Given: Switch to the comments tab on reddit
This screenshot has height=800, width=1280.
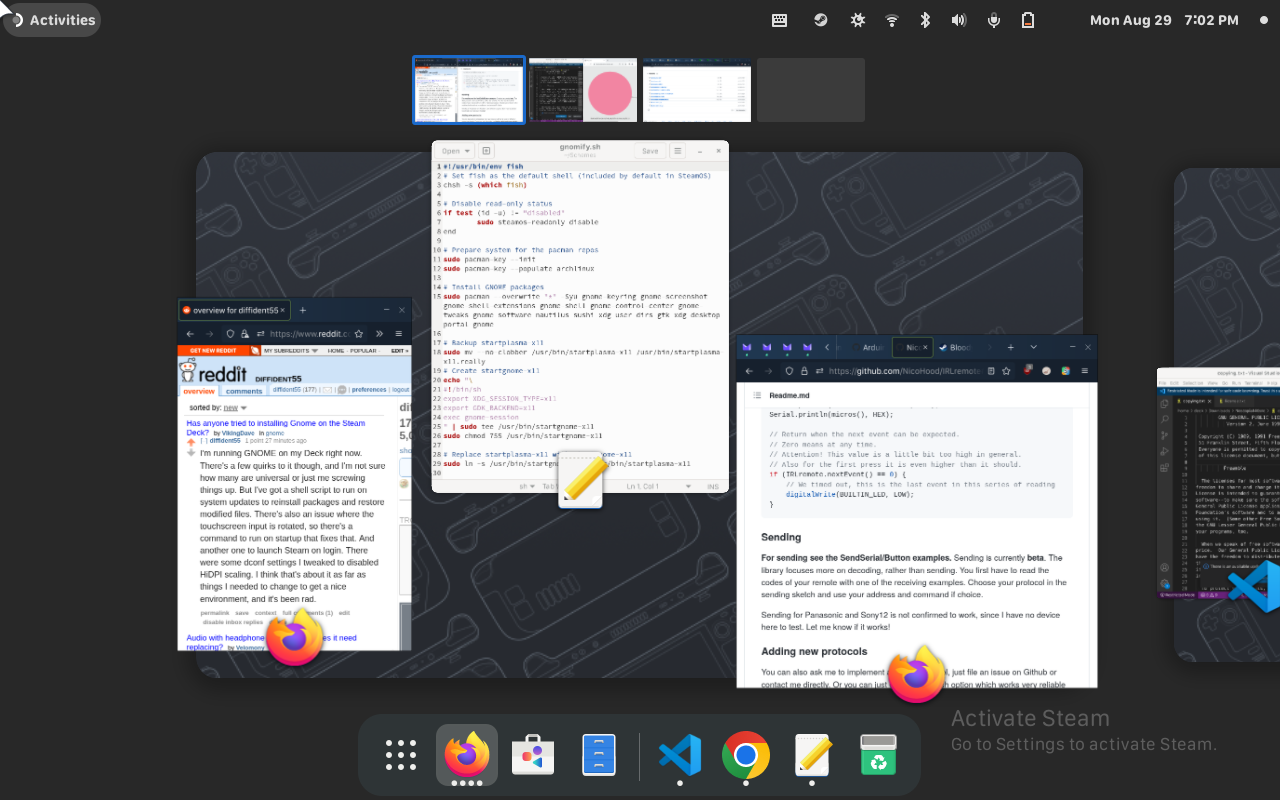Looking at the screenshot, I should [x=244, y=391].
